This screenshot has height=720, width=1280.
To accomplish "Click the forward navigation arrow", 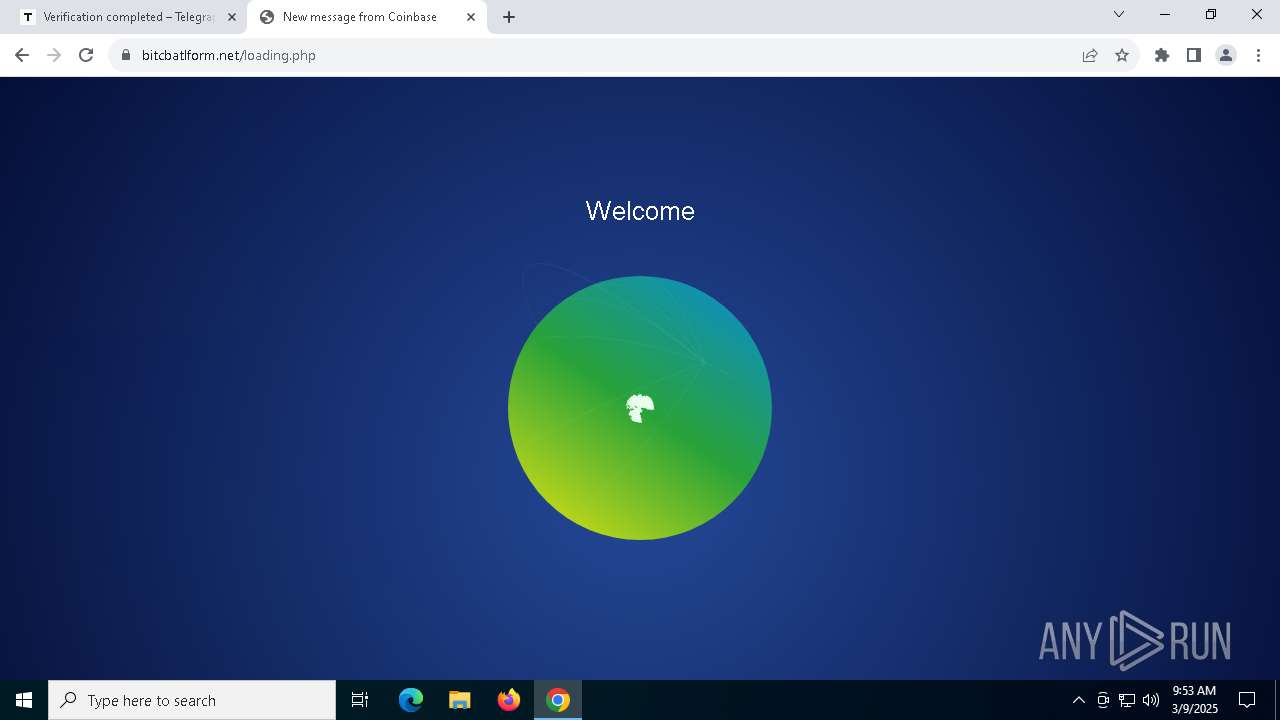I will point(54,55).
